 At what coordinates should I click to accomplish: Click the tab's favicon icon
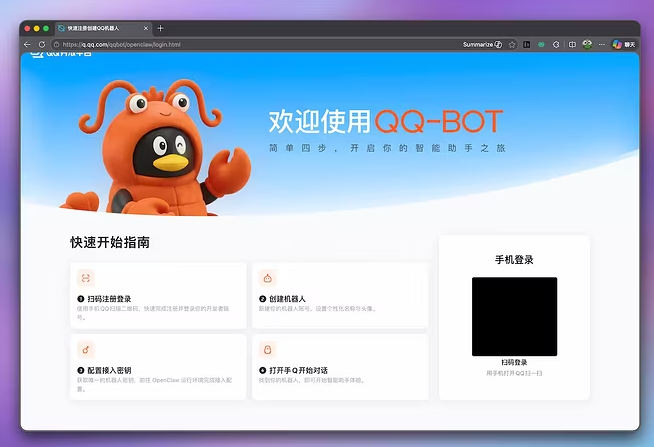click(61, 28)
